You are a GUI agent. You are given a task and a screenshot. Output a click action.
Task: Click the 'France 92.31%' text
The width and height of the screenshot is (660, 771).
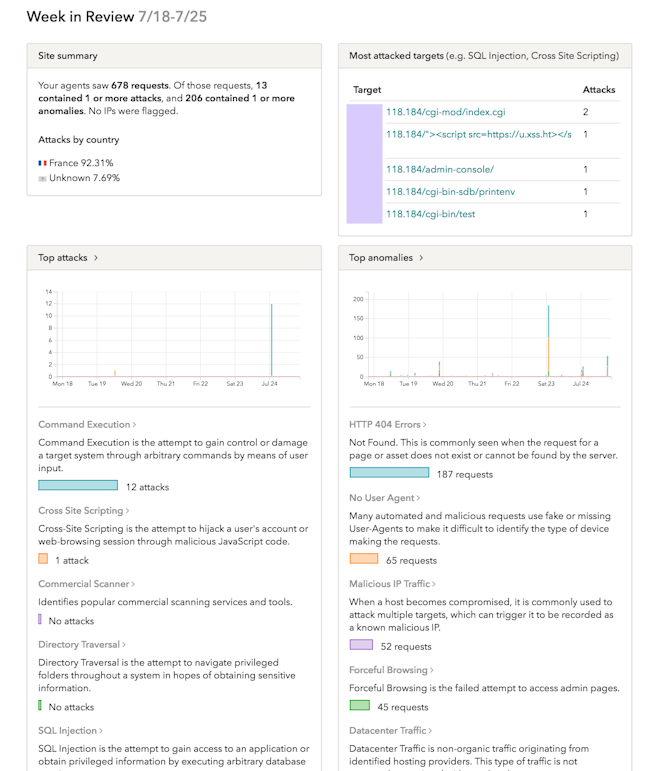(x=81, y=163)
